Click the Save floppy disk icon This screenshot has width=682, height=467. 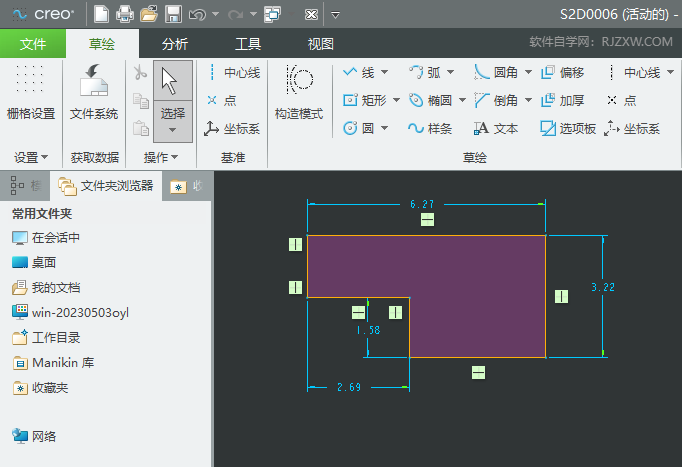click(x=173, y=14)
